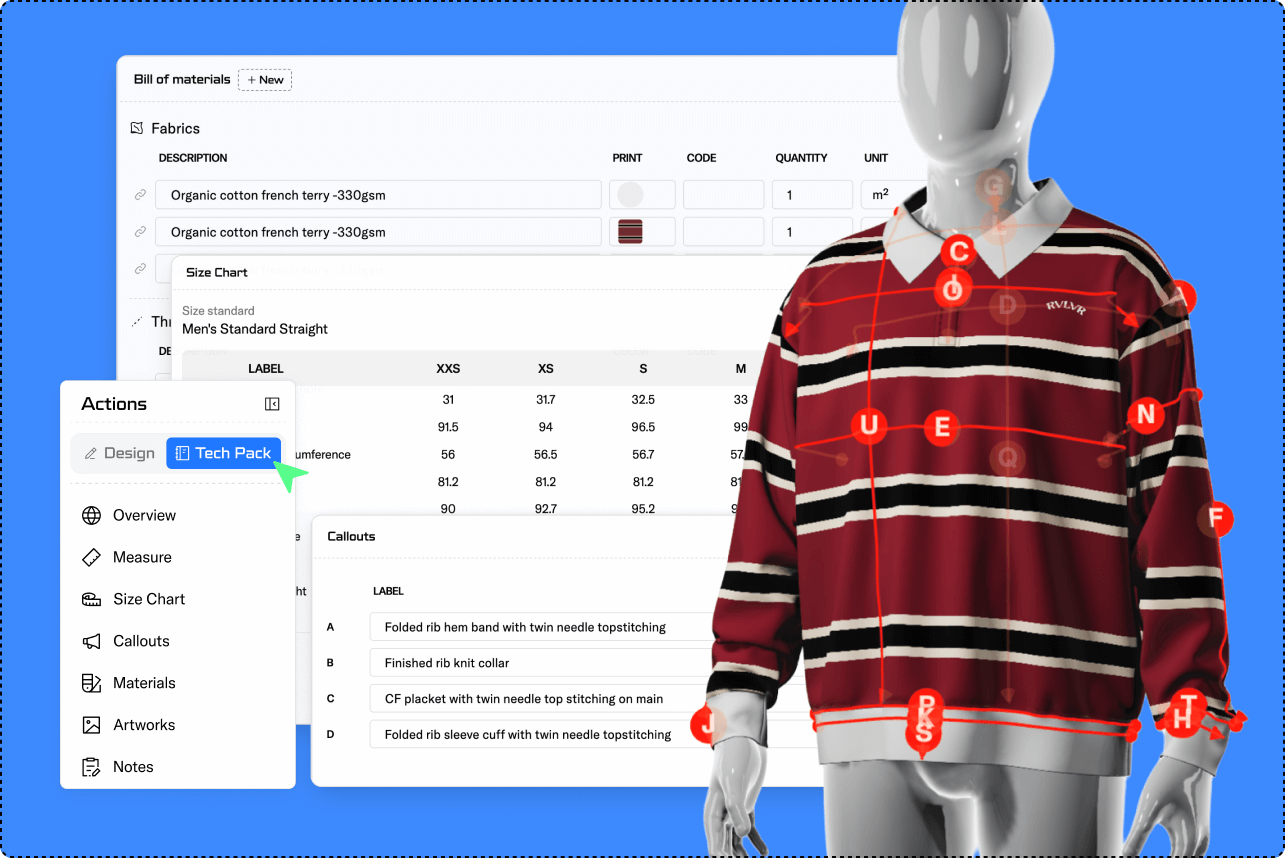Screen dimensions: 1285x858
Task: Click the Men's Standard Straight size standard
Action: coord(255,329)
